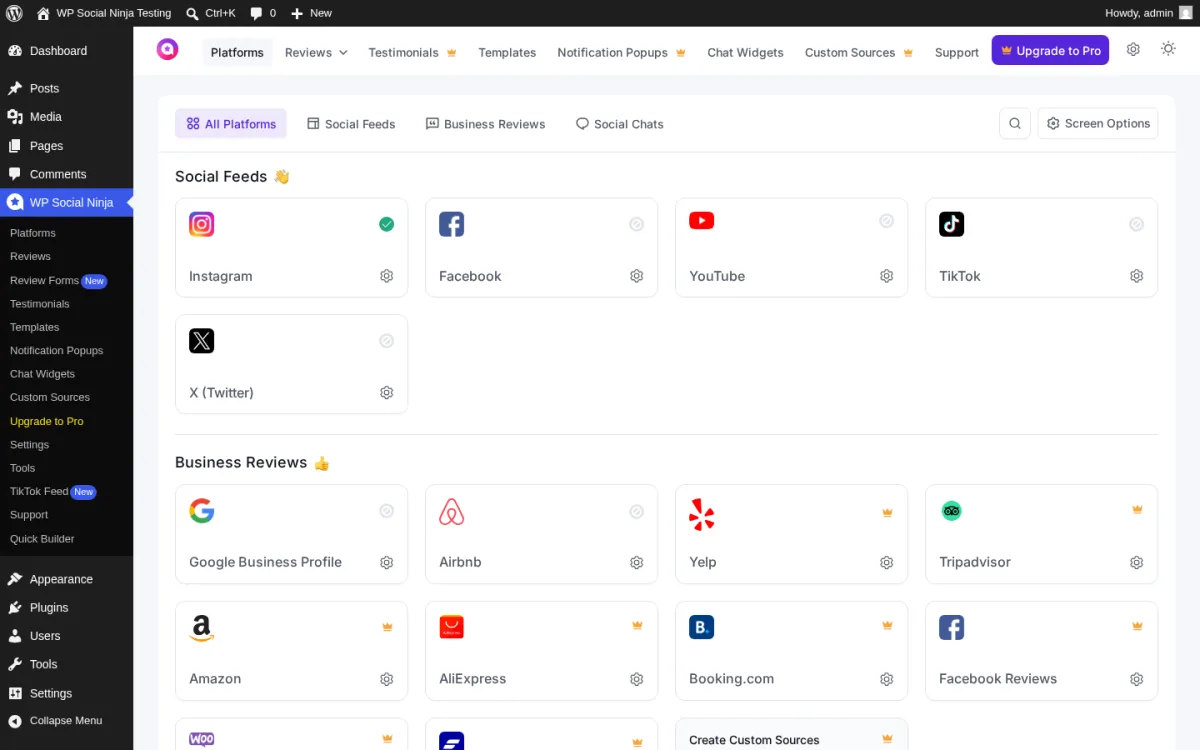Switch to All Platforms filter tab
This screenshot has height=750, width=1200.
coord(231,124)
